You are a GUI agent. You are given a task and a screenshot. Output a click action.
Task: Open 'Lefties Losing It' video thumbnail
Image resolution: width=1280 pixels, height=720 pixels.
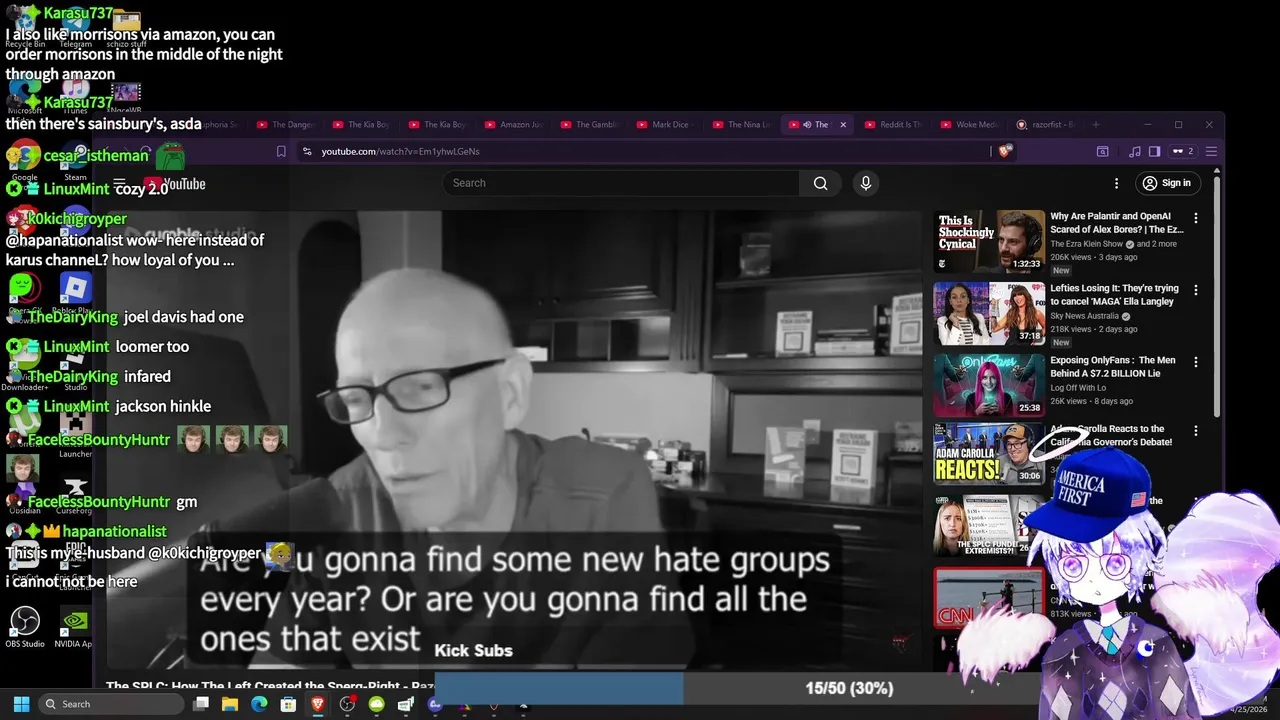point(989,313)
